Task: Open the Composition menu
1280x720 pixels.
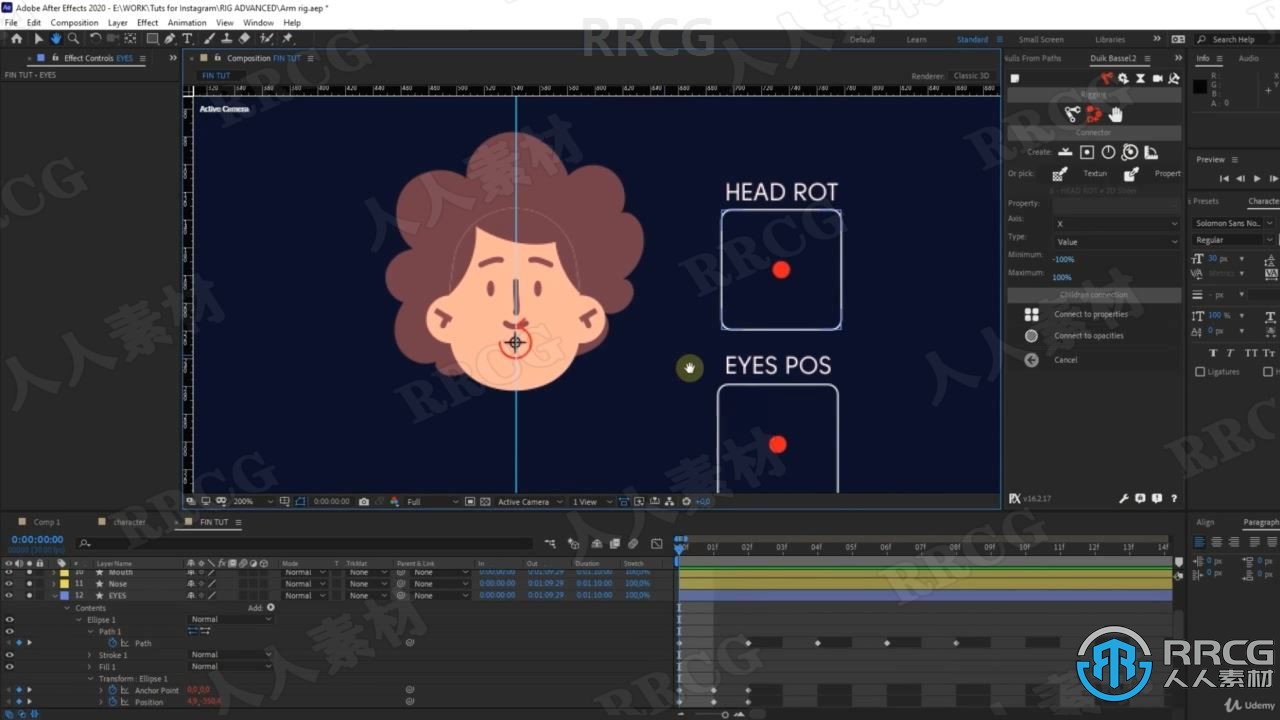Action: [x=74, y=22]
